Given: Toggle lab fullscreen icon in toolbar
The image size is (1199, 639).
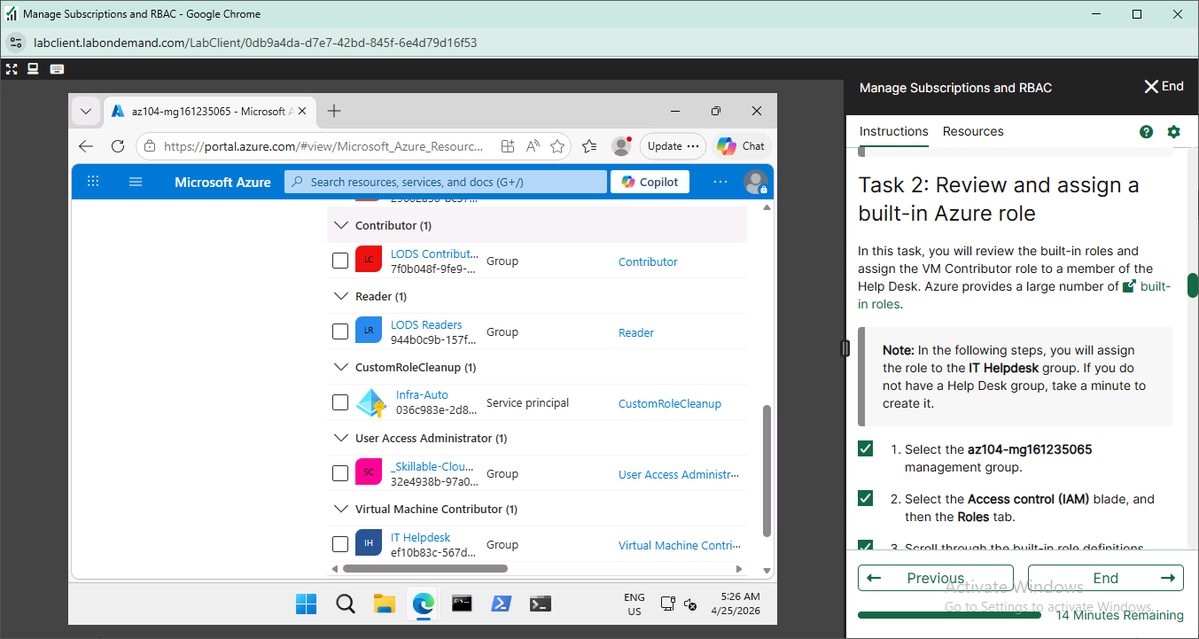Looking at the screenshot, I should tap(11, 69).
